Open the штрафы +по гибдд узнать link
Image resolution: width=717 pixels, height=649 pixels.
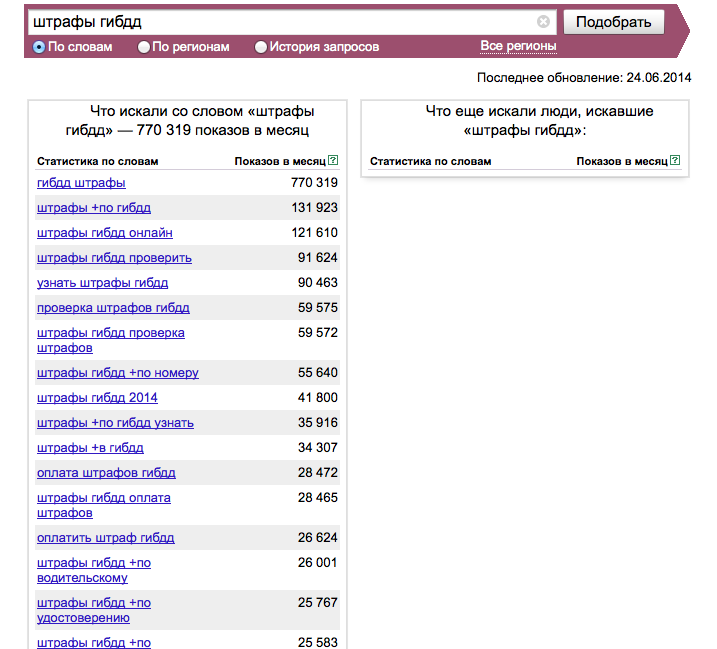coord(115,423)
